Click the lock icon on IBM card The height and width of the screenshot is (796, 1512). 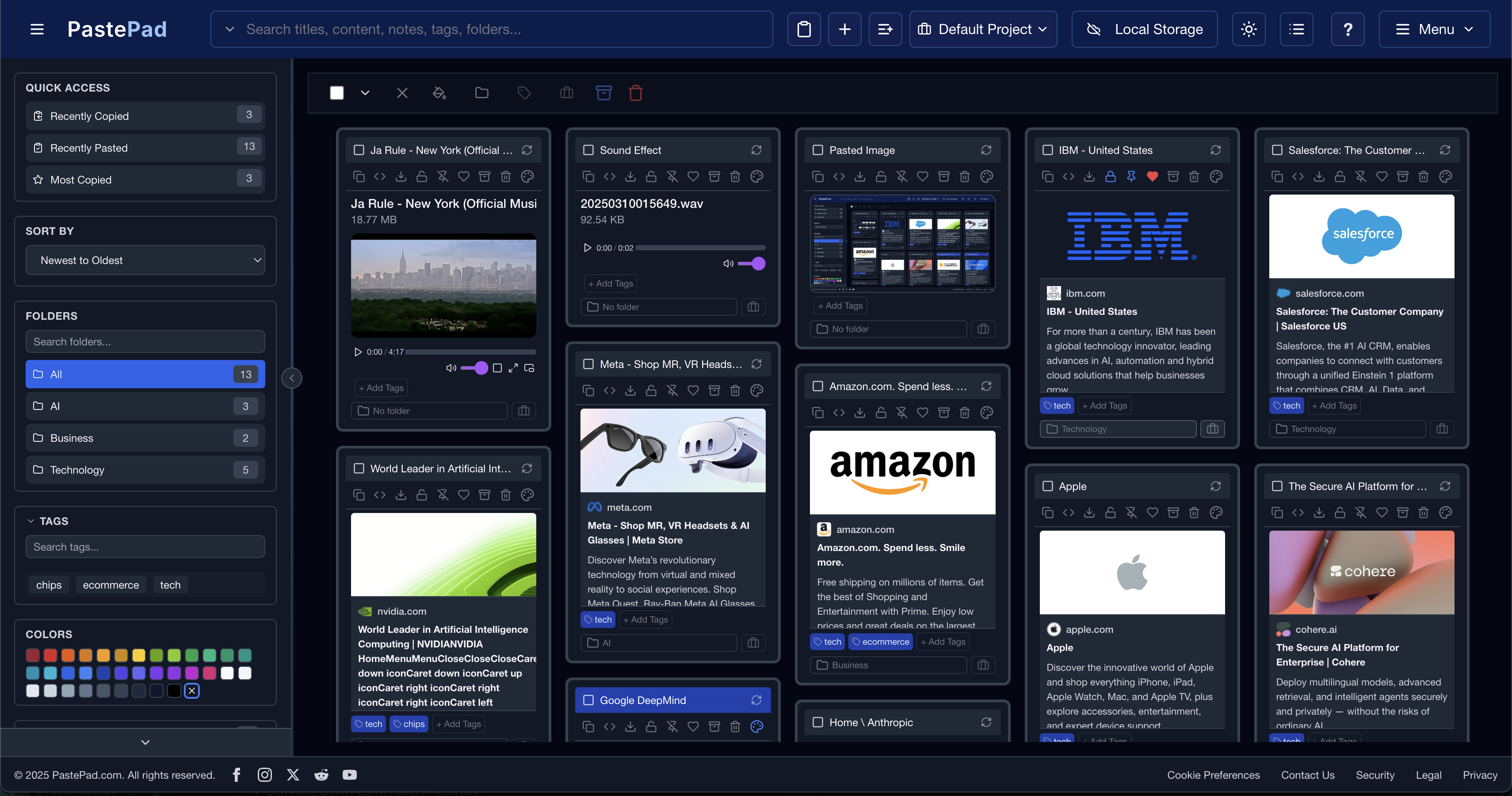tap(1110, 176)
